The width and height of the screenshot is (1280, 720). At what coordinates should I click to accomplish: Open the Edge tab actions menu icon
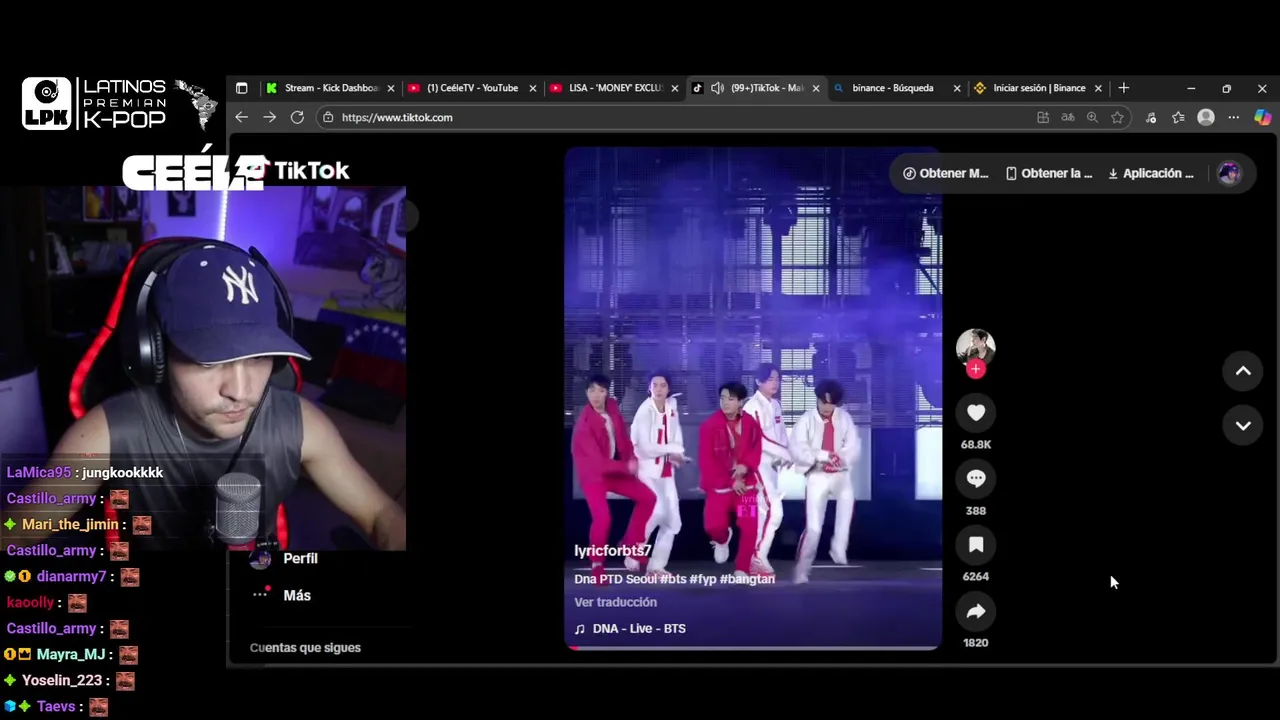(x=241, y=88)
